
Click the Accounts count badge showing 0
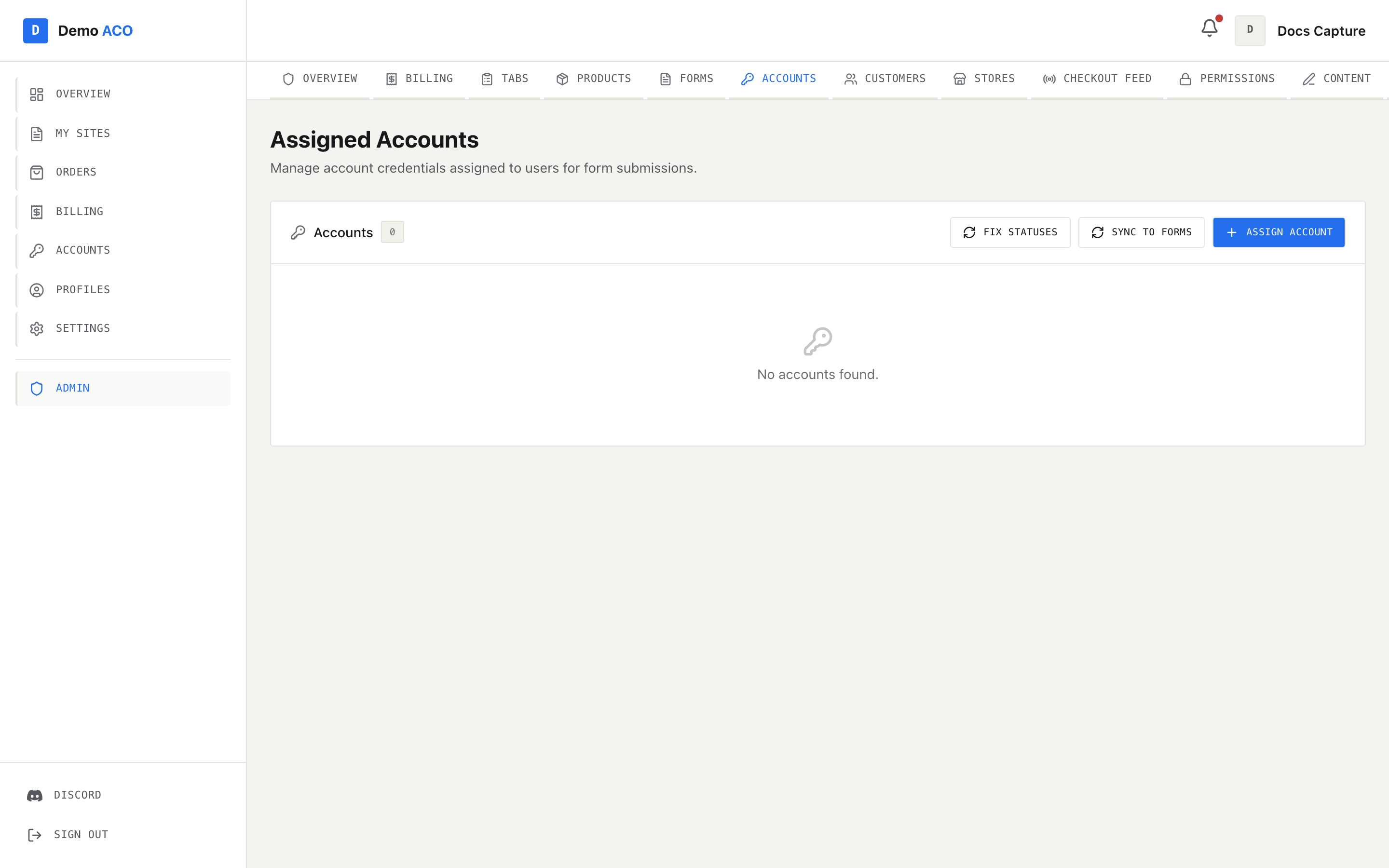click(x=393, y=232)
